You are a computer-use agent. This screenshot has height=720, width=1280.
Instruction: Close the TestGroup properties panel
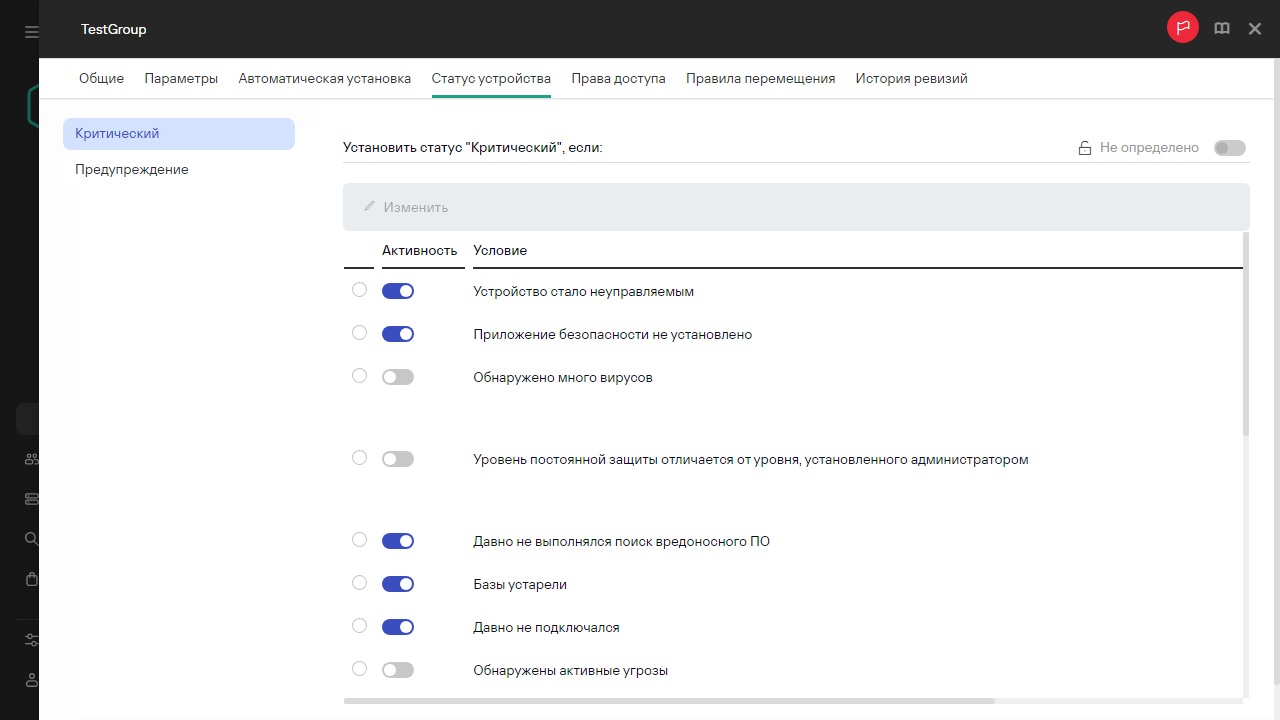pyautogui.click(x=1255, y=29)
